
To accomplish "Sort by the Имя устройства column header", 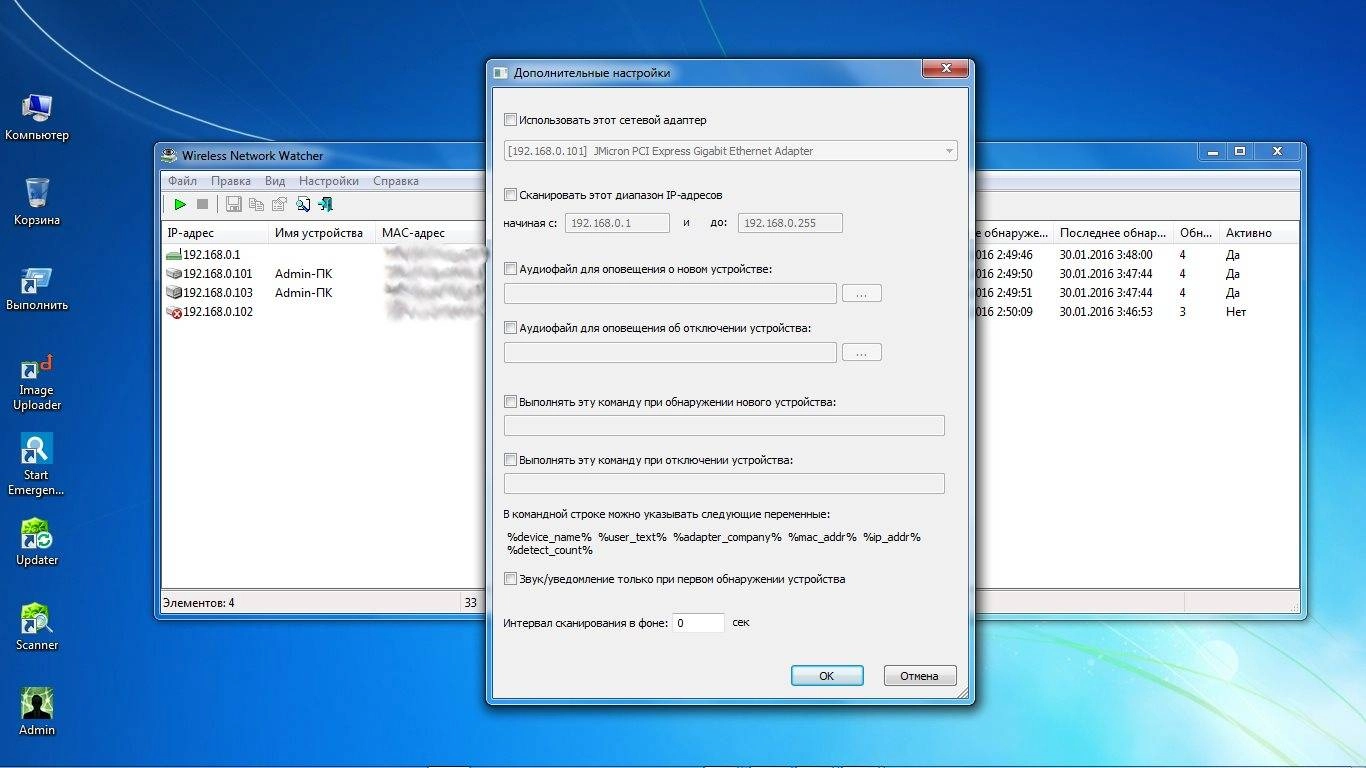I will pos(323,233).
